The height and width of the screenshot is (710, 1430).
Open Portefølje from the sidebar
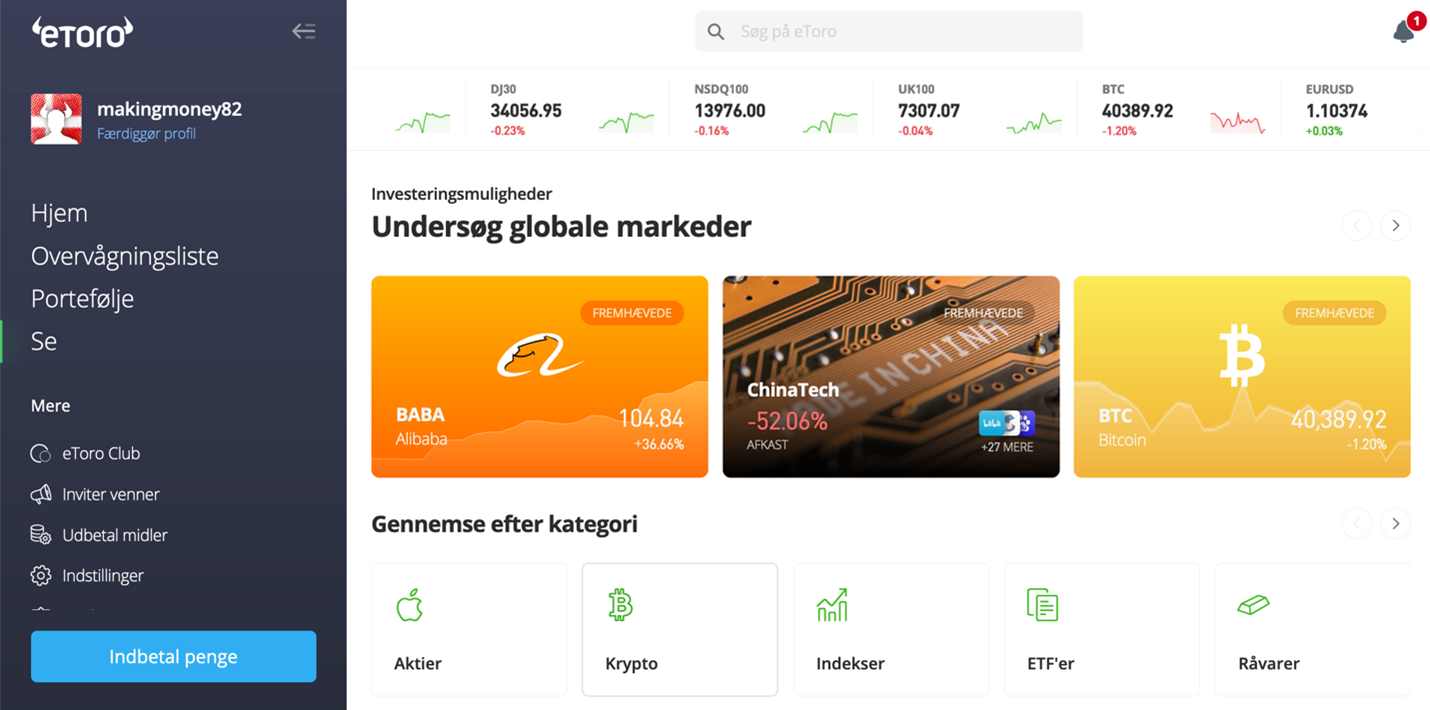(x=82, y=298)
